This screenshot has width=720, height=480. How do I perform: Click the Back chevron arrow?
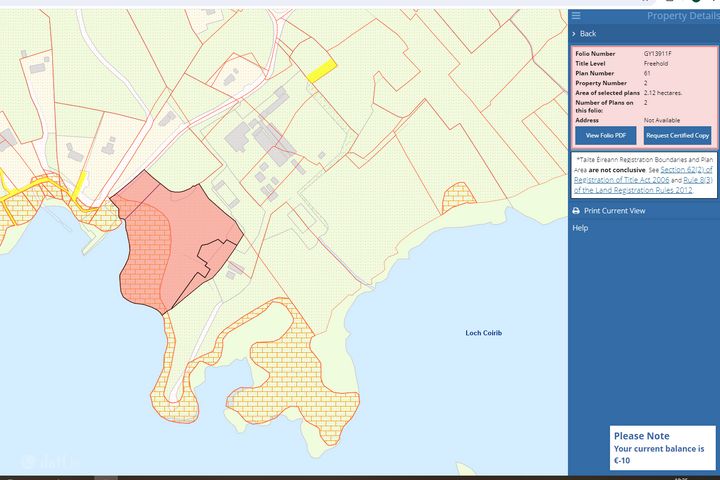click(x=574, y=34)
